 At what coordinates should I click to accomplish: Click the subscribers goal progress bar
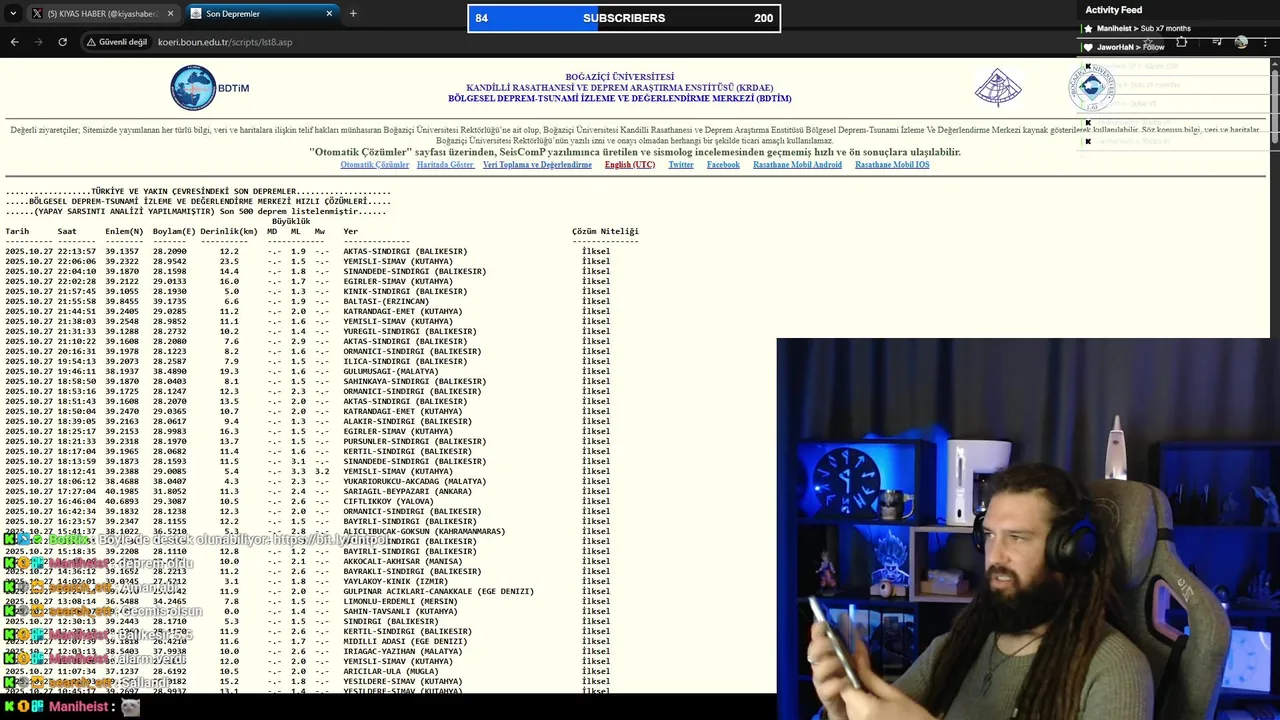(624, 18)
